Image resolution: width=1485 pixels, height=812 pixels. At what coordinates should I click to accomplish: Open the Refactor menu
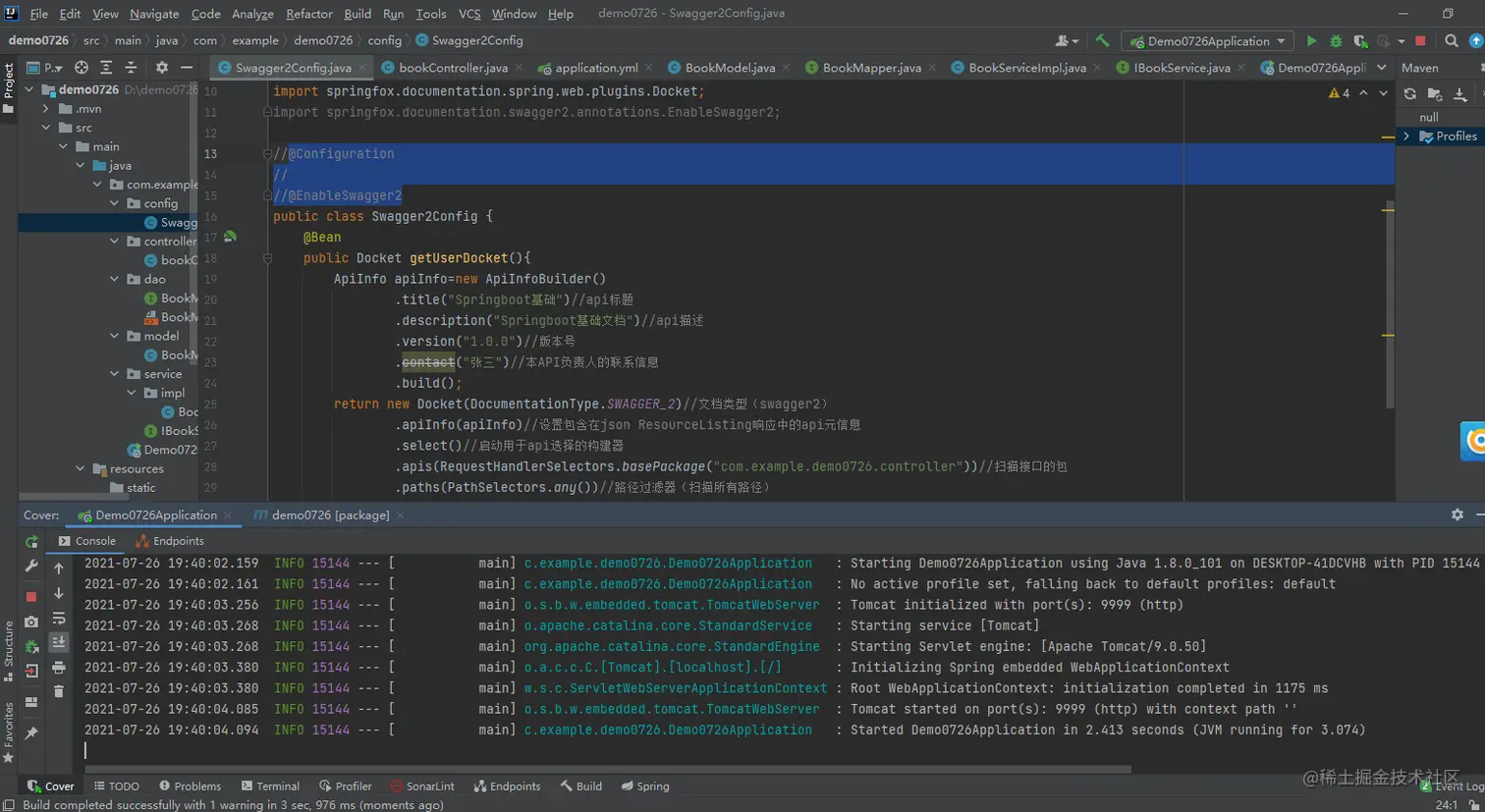(x=308, y=14)
